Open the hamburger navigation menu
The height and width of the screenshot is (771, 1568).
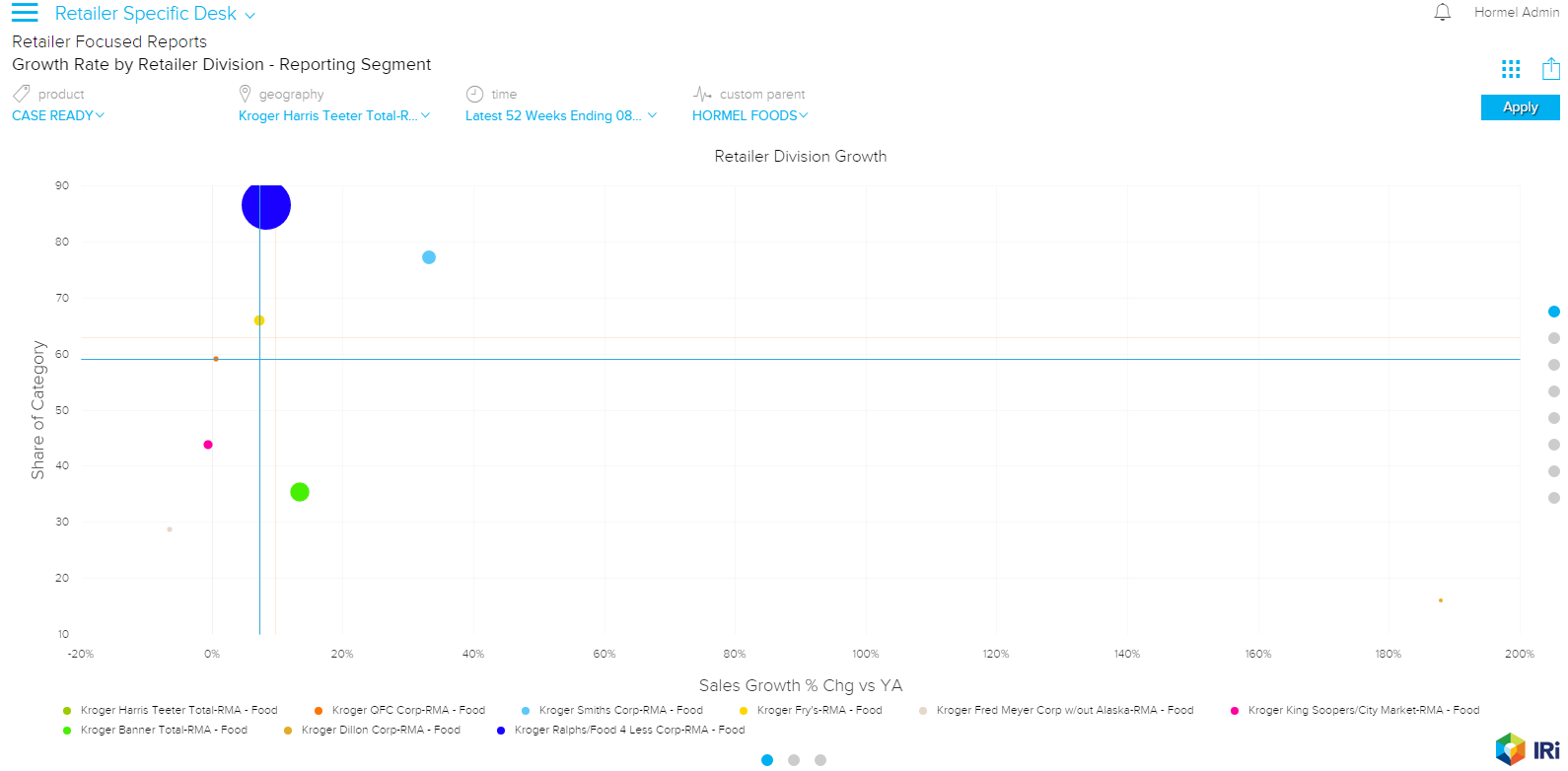click(x=25, y=13)
